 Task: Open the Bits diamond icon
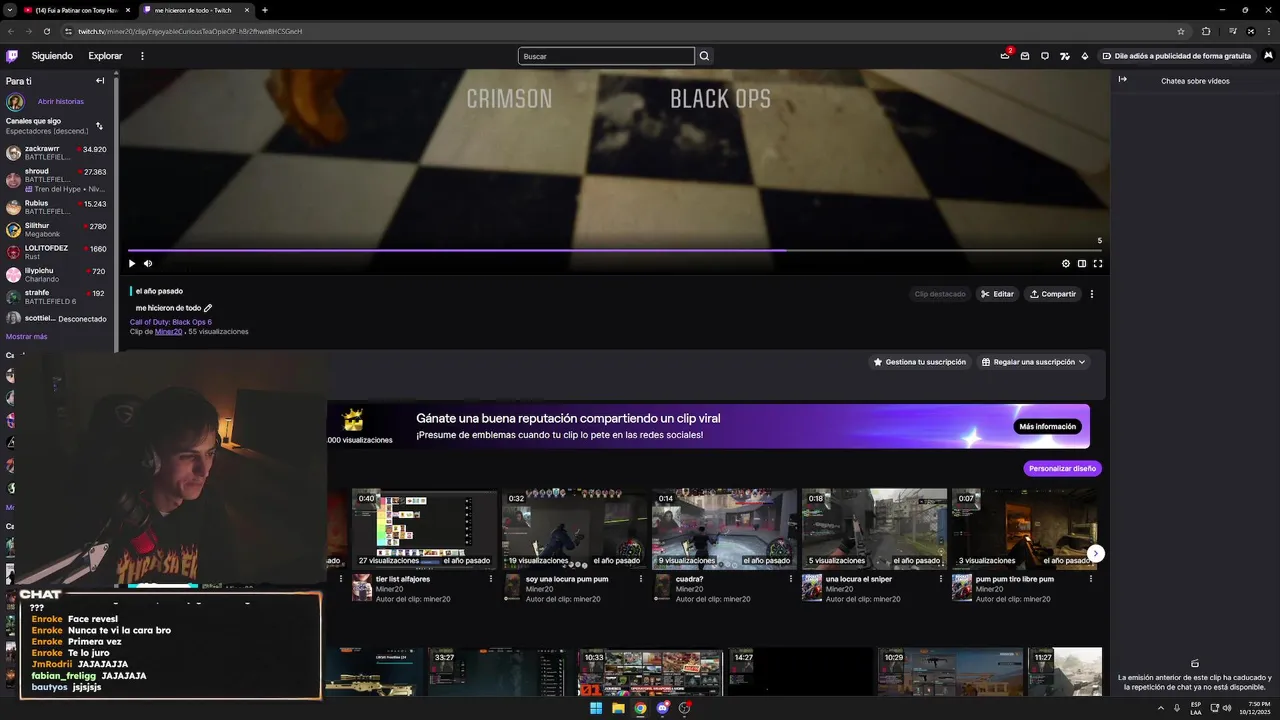(1085, 56)
